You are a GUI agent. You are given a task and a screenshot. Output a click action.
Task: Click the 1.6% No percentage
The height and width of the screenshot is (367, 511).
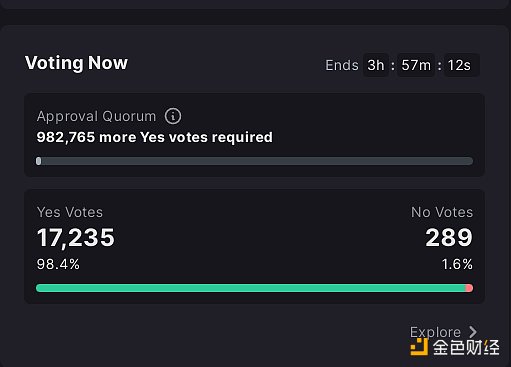pos(457,264)
